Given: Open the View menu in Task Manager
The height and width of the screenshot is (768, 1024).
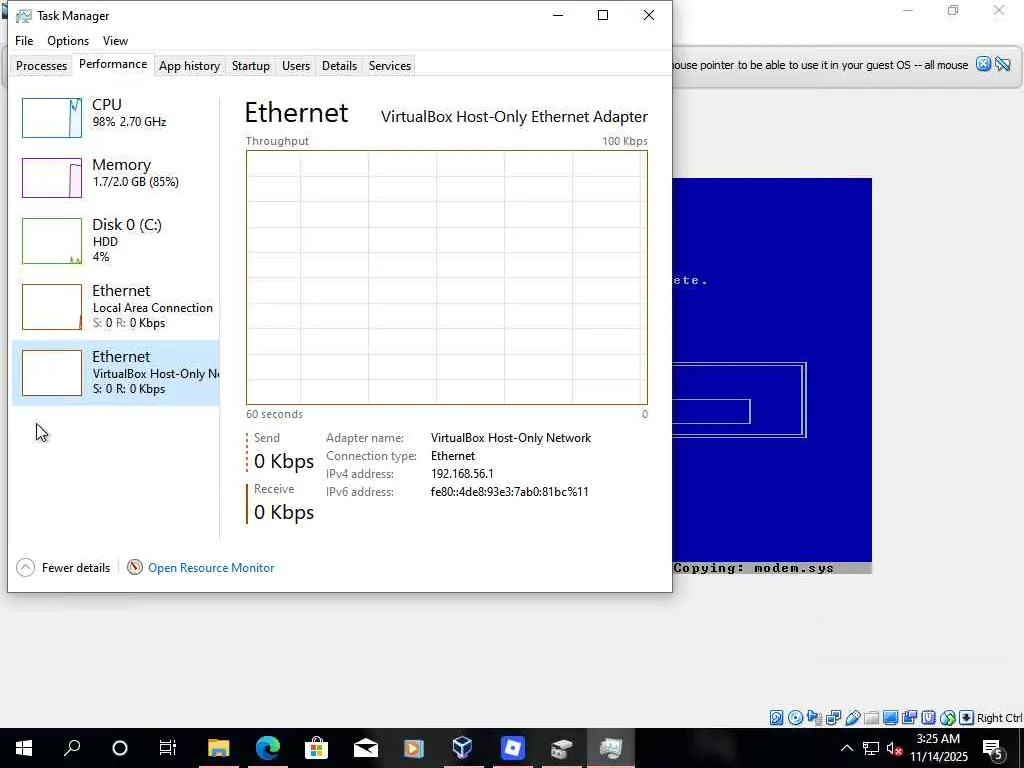Looking at the screenshot, I should 115,40.
